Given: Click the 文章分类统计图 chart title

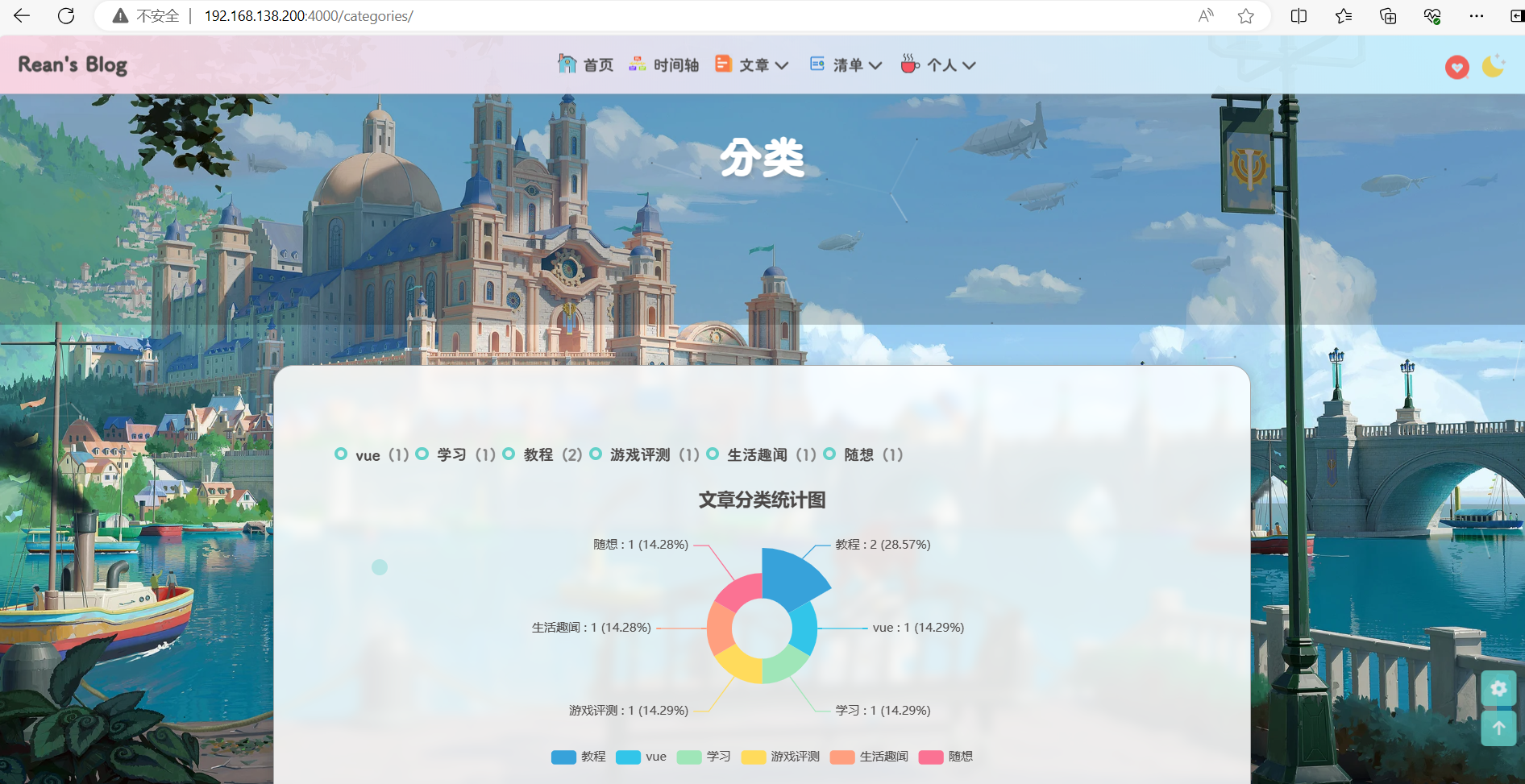Looking at the screenshot, I should point(762,500).
